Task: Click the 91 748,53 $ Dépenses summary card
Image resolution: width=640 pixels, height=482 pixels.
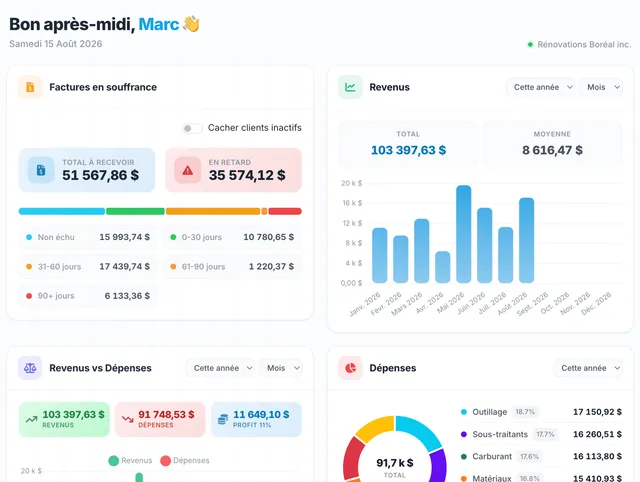Action: click(x=160, y=419)
